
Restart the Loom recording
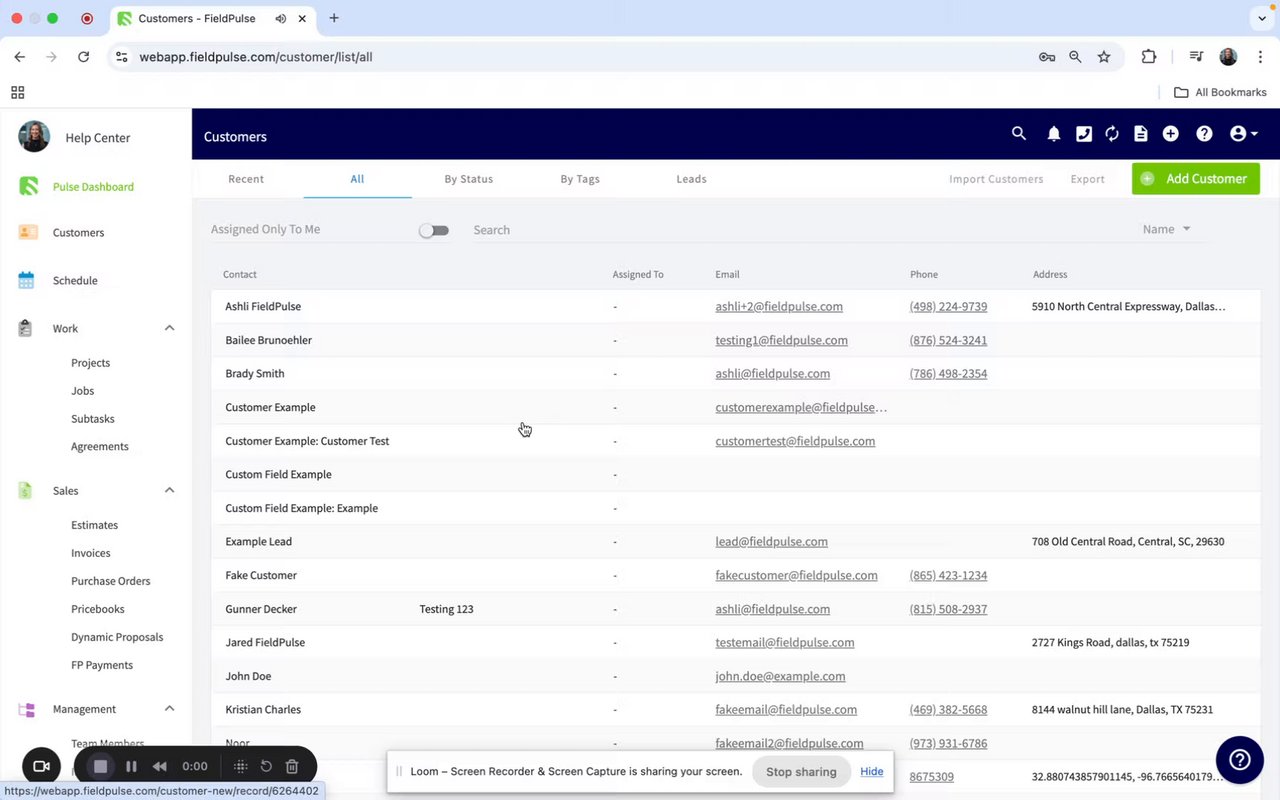click(x=266, y=766)
